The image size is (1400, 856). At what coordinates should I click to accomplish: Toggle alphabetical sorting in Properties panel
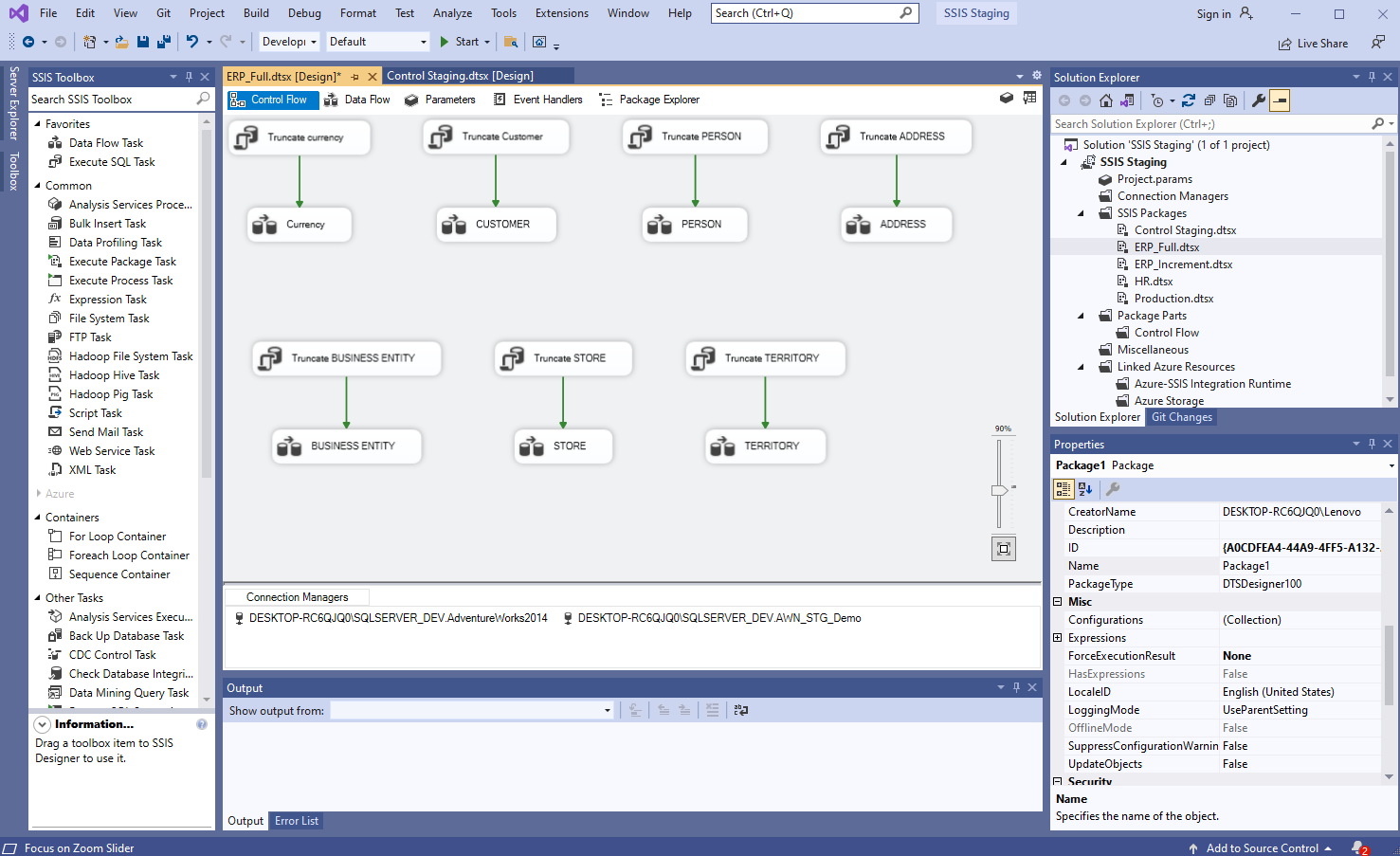1084,488
